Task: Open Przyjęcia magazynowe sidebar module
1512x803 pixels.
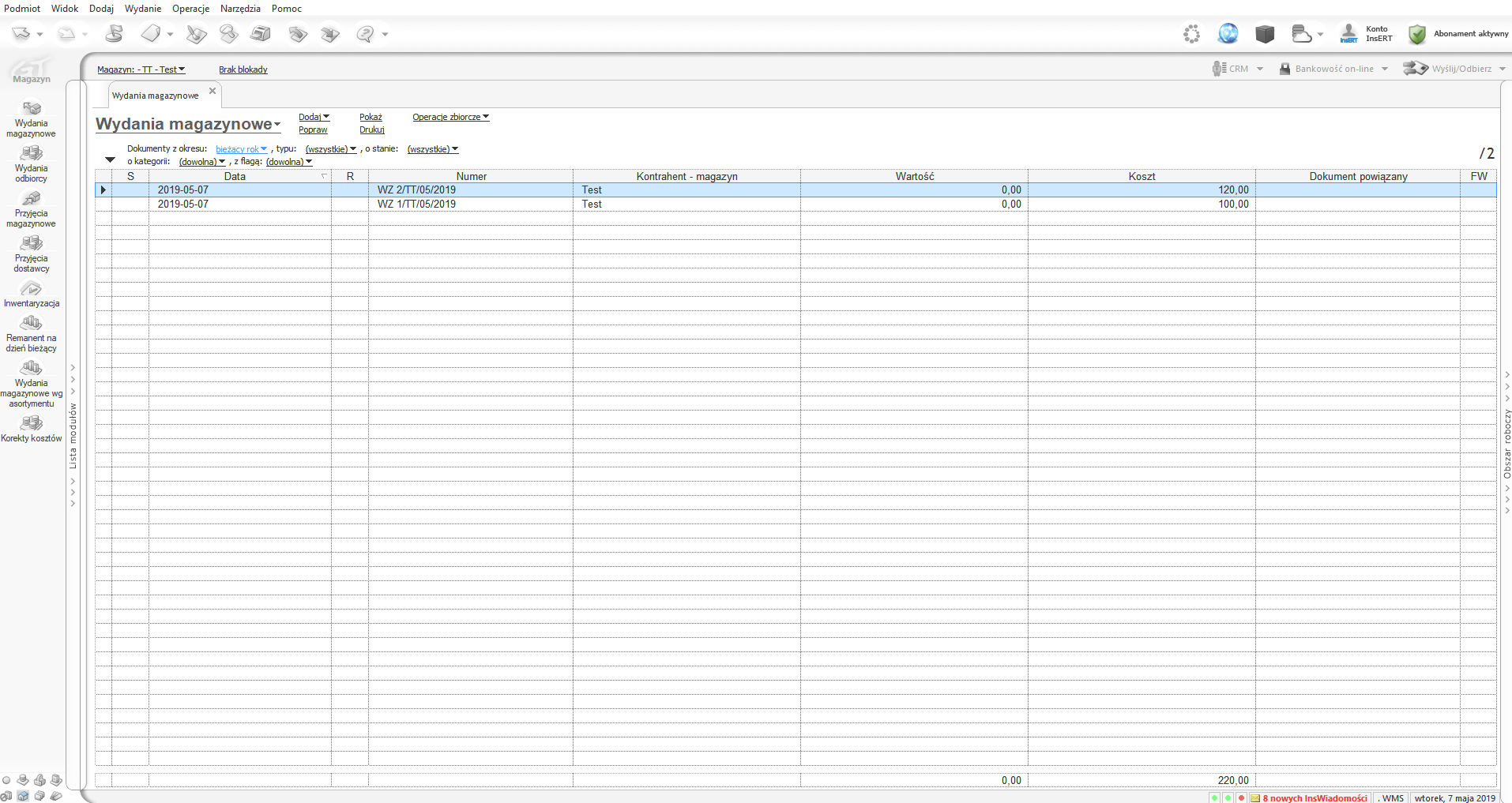Action: [x=32, y=208]
